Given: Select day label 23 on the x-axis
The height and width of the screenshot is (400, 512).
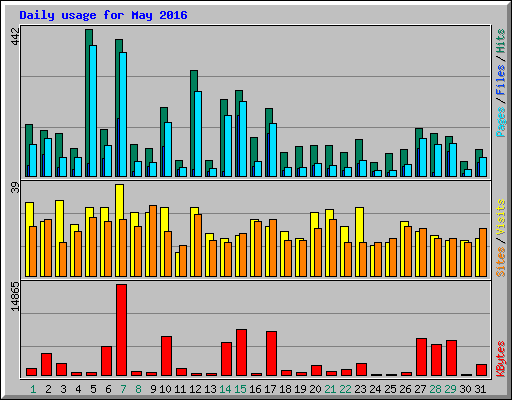Looking at the screenshot, I should click(x=360, y=389).
